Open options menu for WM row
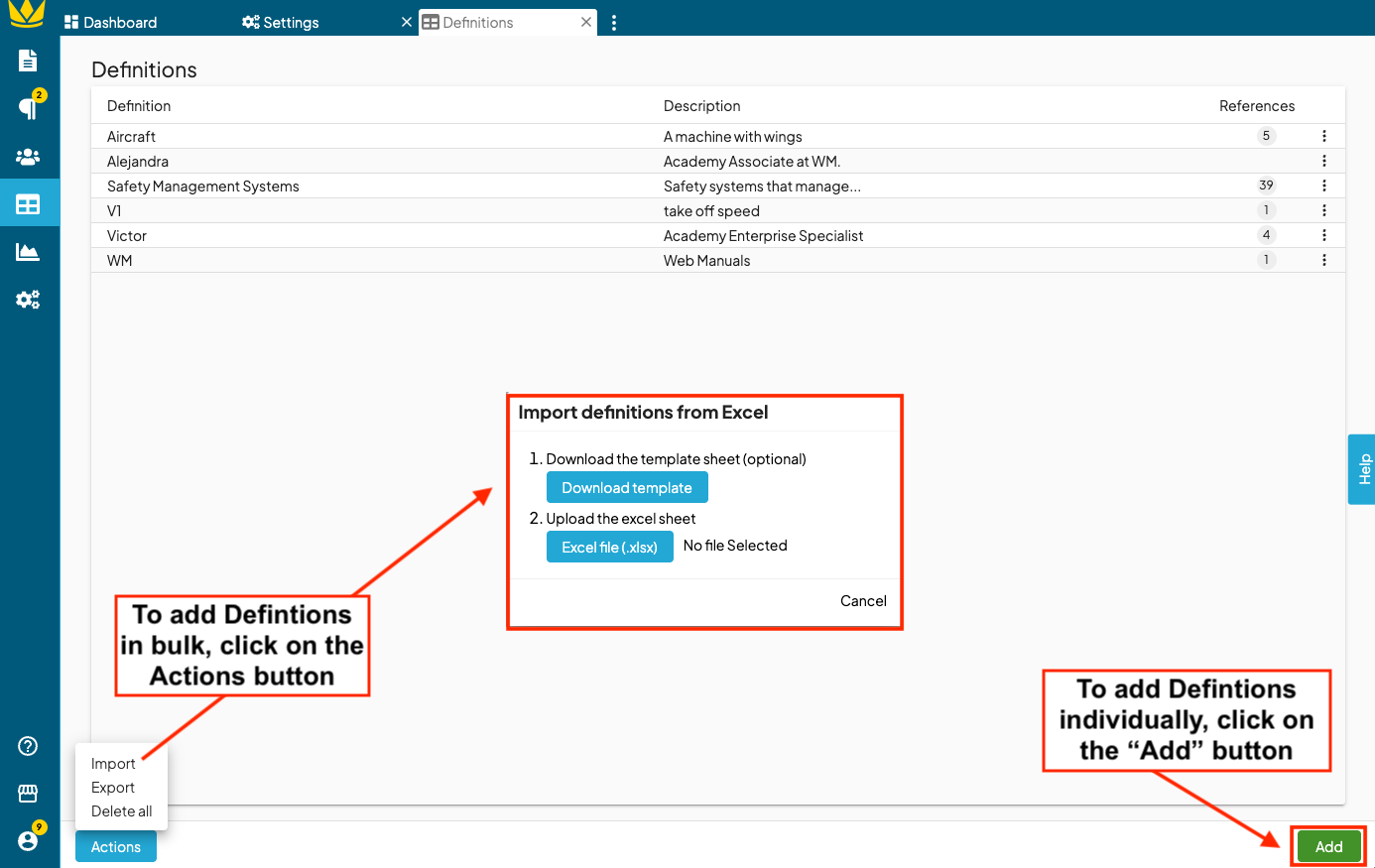The height and width of the screenshot is (868, 1375). pos(1324,260)
